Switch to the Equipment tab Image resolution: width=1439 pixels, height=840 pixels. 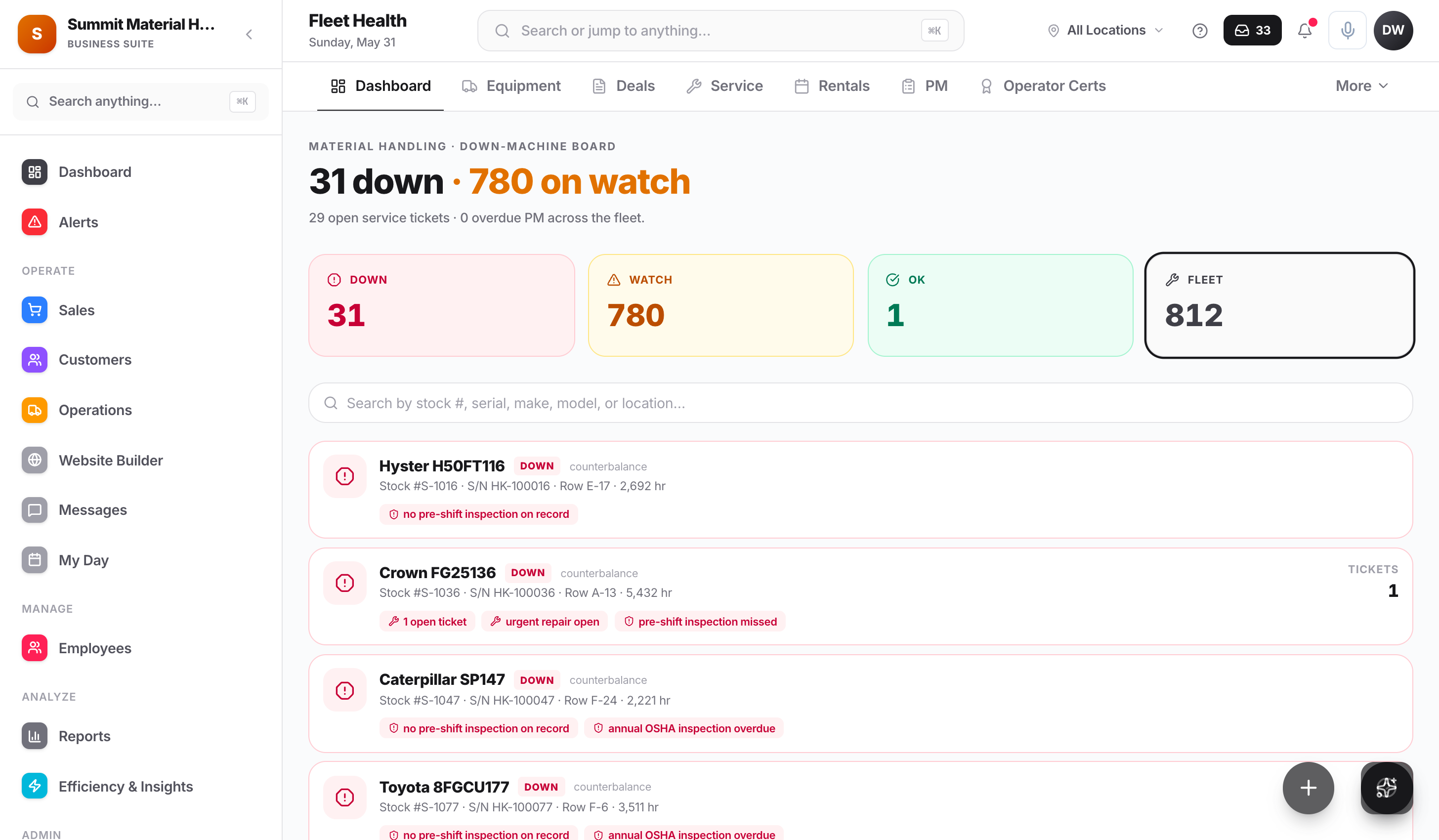click(511, 85)
